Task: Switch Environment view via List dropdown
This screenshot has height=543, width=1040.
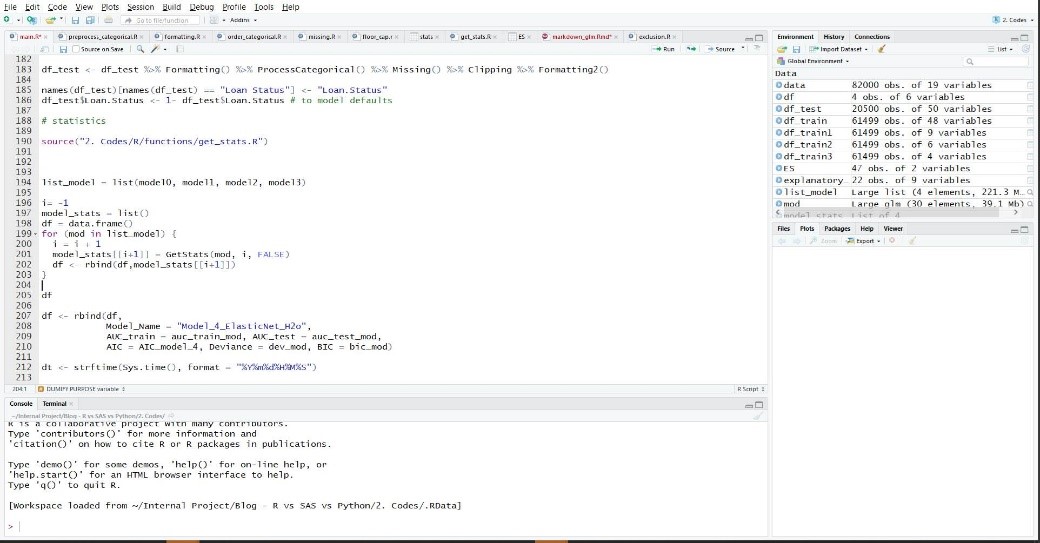Action: pos(1001,49)
